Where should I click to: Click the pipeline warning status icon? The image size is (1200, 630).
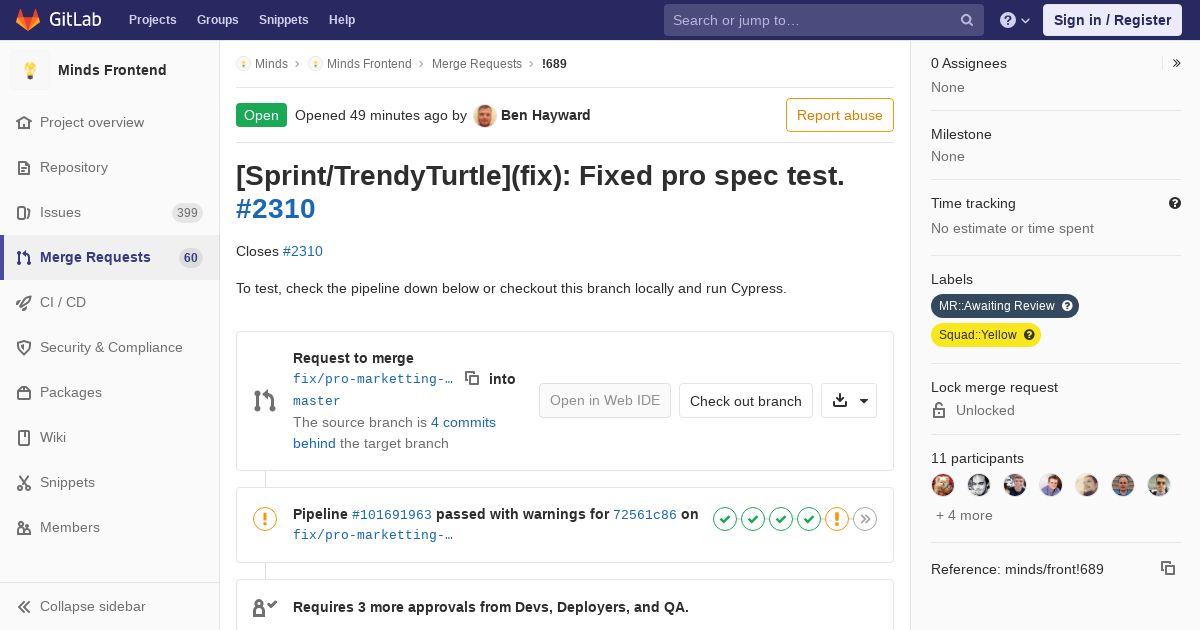click(x=265, y=518)
